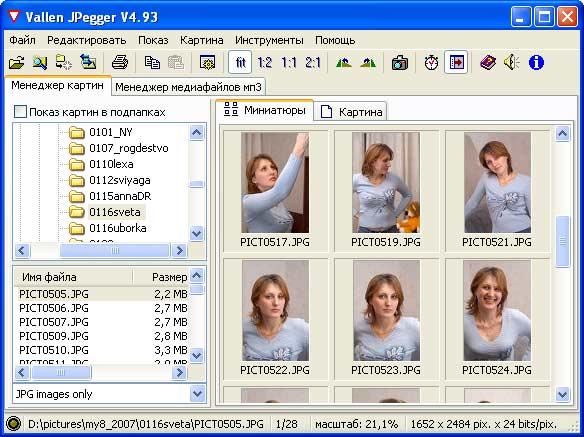
Task: Select thumbnail PICT0519.JPG
Action: [386, 190]
